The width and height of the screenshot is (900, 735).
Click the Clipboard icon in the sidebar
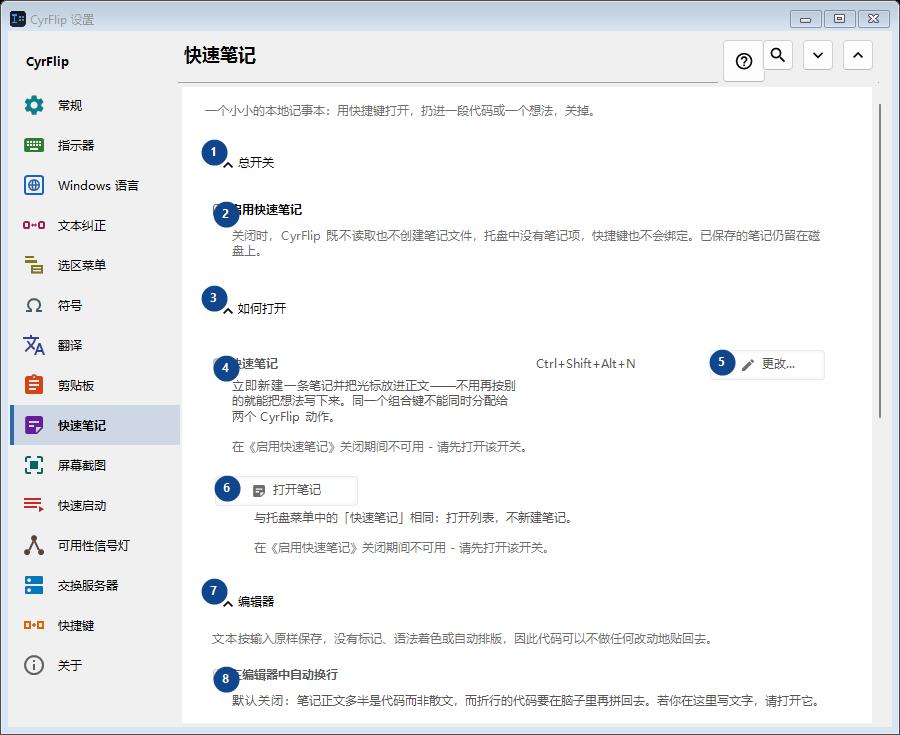34,385
